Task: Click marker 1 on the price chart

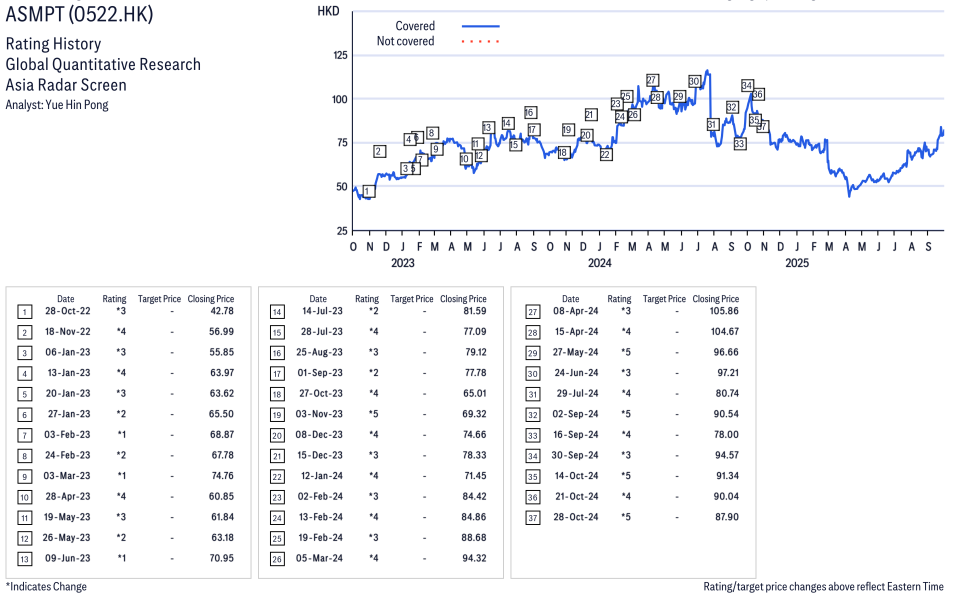Action: [368, 191]
